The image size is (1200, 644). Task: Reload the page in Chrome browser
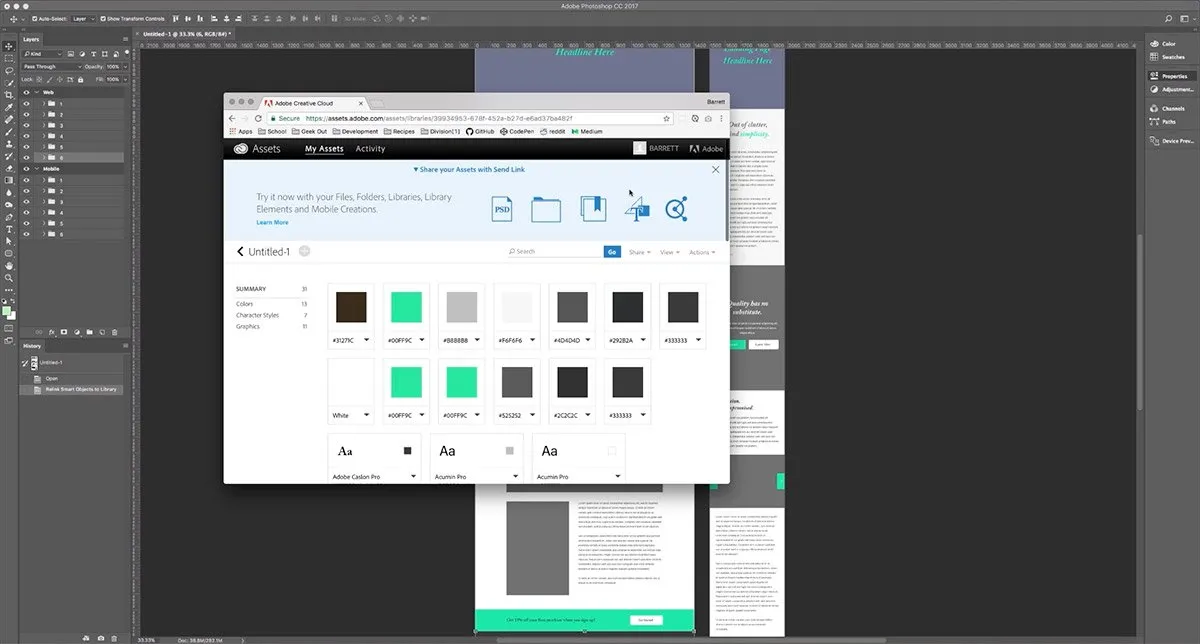[258, 118]
